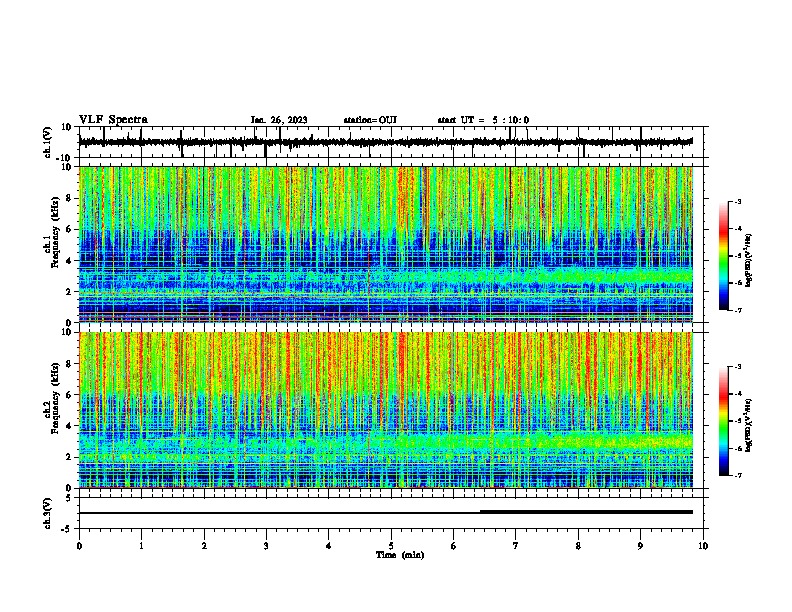The width and height of the screenshot is (792, 612).
Task: Click the "ch.1(V)" waveform axis label
Action: point(48,142)
